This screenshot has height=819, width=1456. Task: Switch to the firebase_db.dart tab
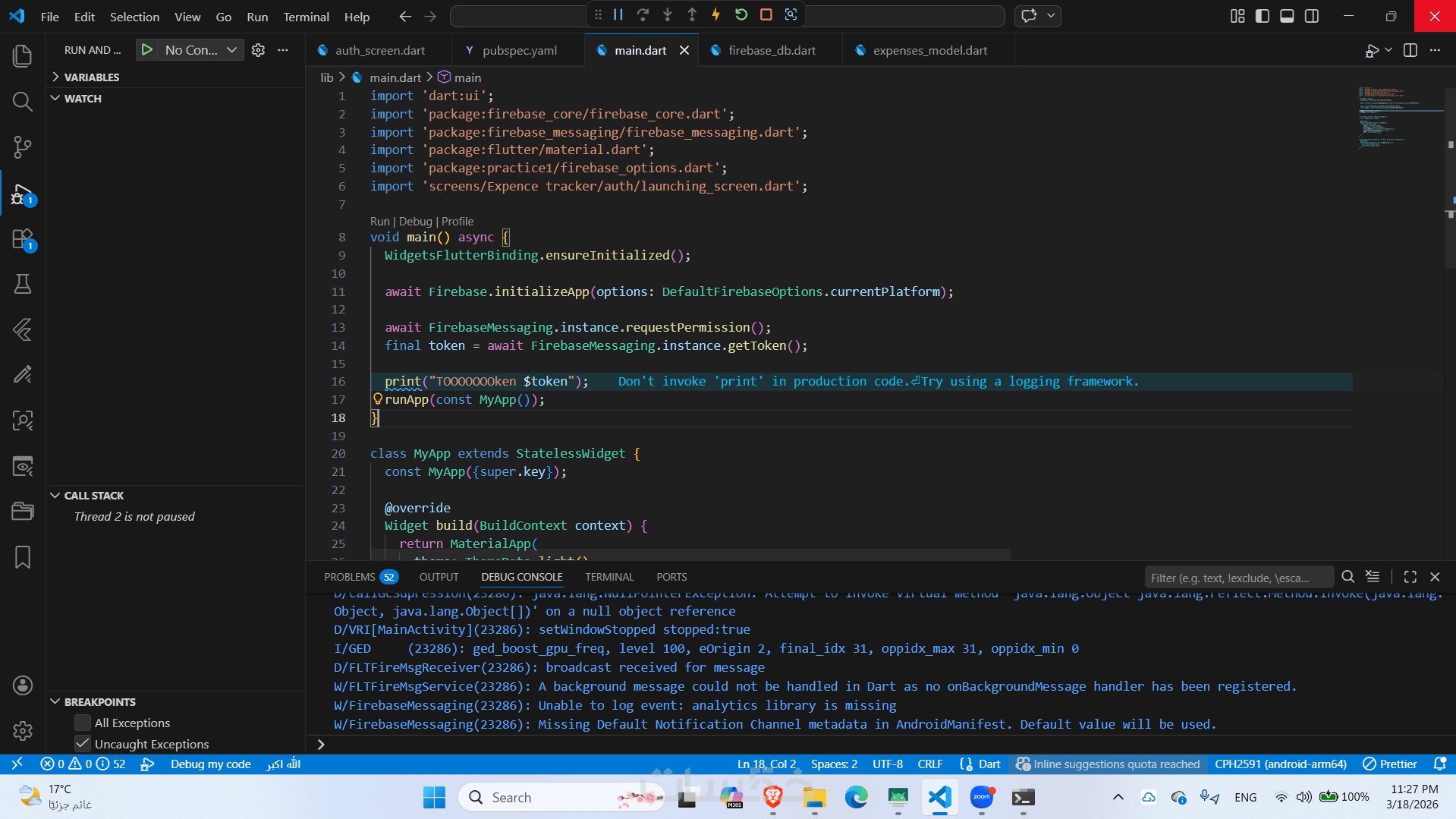click(x=771, y=50)
